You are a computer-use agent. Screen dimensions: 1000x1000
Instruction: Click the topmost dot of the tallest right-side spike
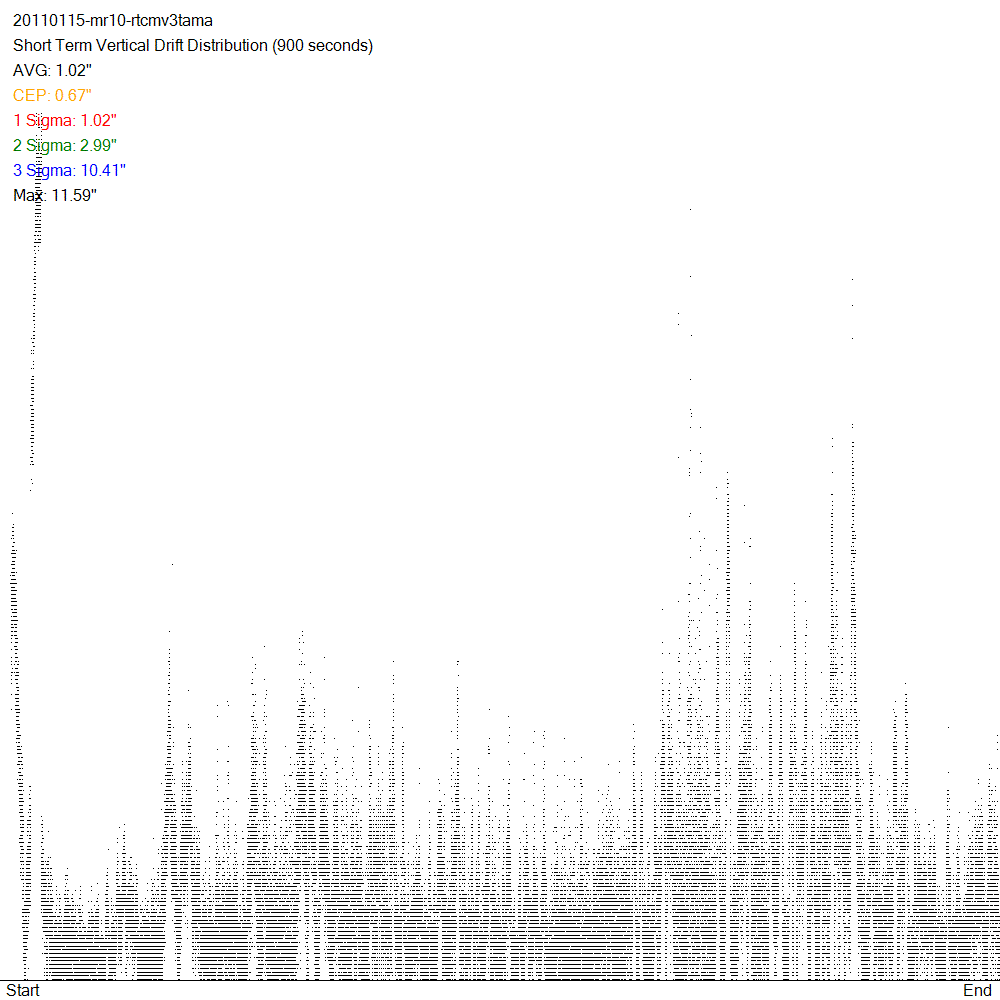coord(852,280)
